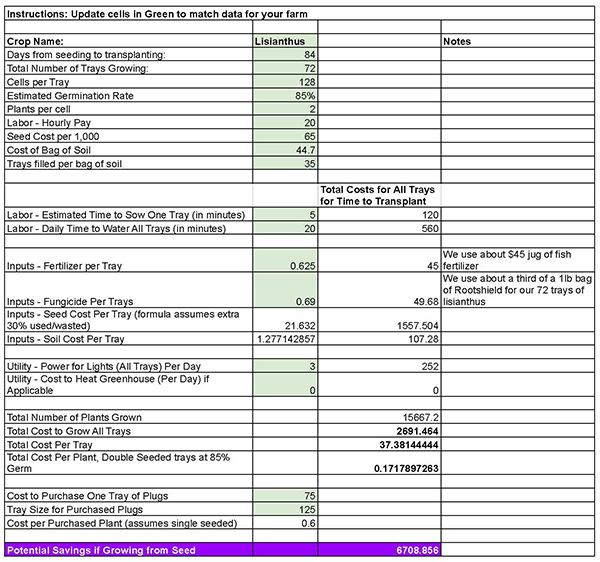This screenshot has width=600, height=562.
Task: Click the fertilizer per tray value 0.625
Action: pos(285,266)
